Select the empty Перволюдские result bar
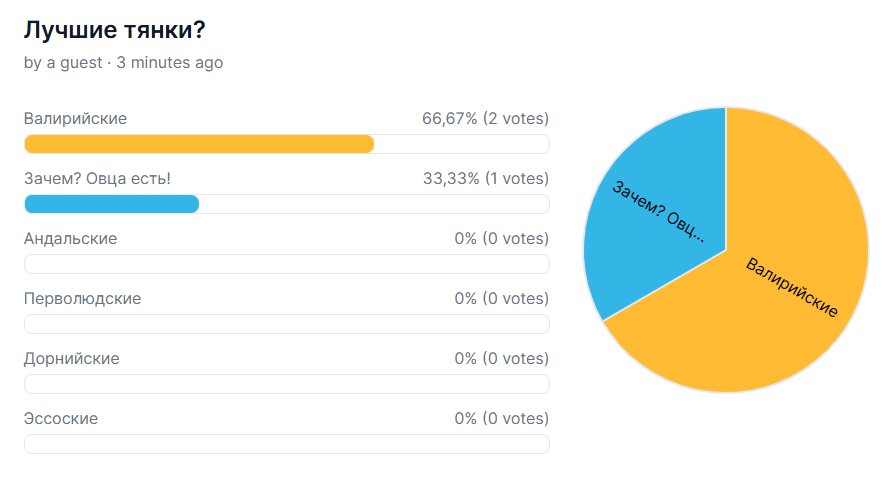882x479 pixels. pos(287,324)
